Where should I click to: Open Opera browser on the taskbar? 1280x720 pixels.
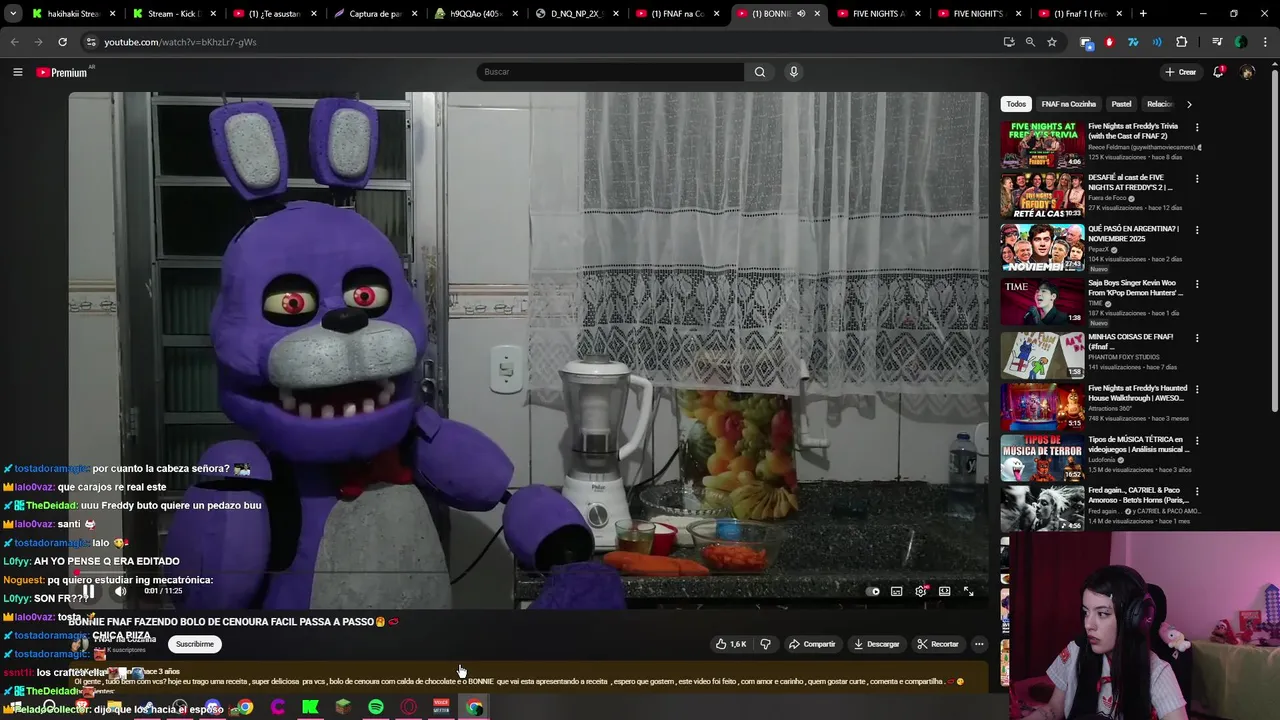click(x=408, y=707)
